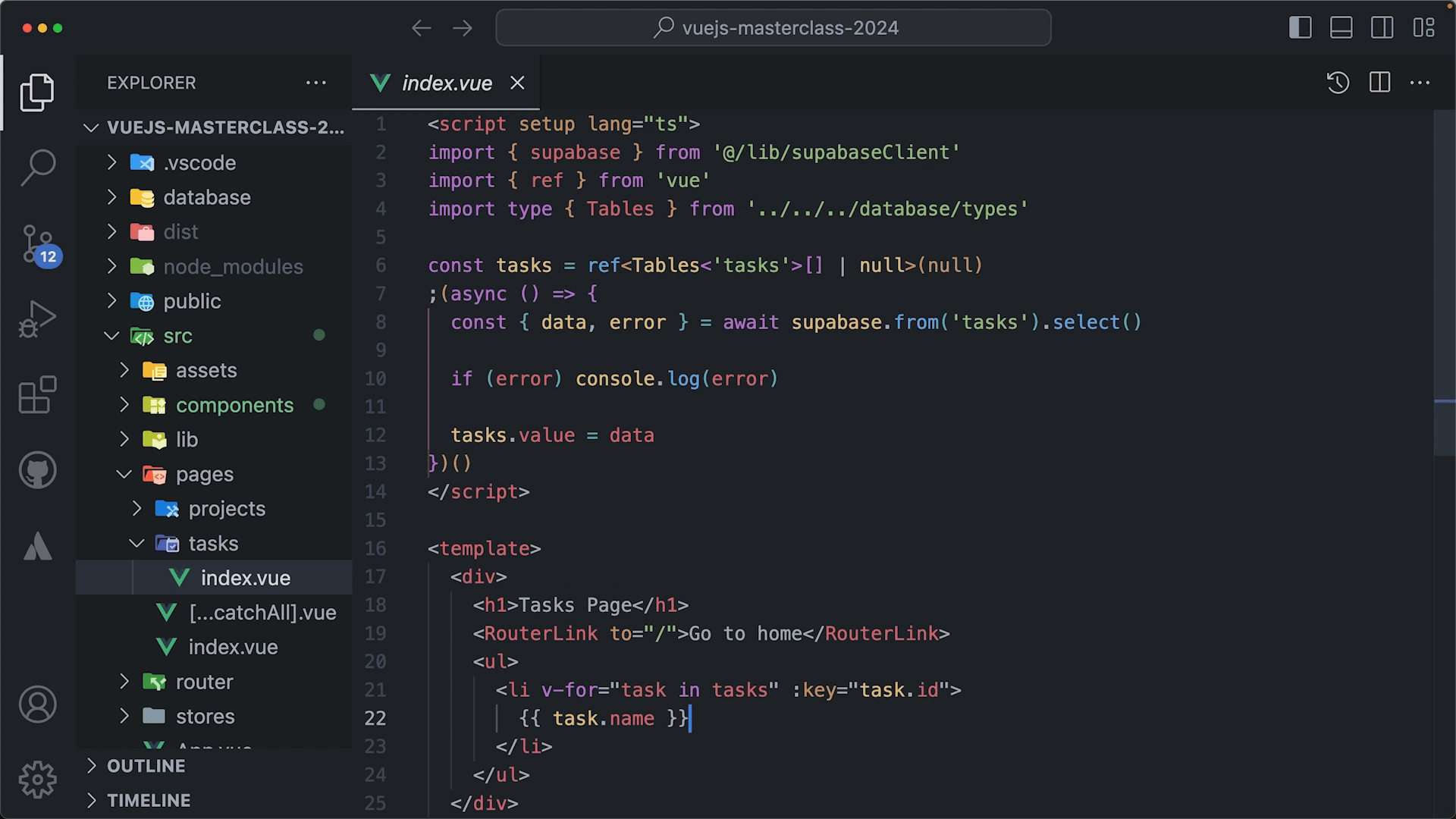The image size is (1456, 819).
Task: Open the Search view in activity bar
Action: pyautogui.click(x=37, y=167)
